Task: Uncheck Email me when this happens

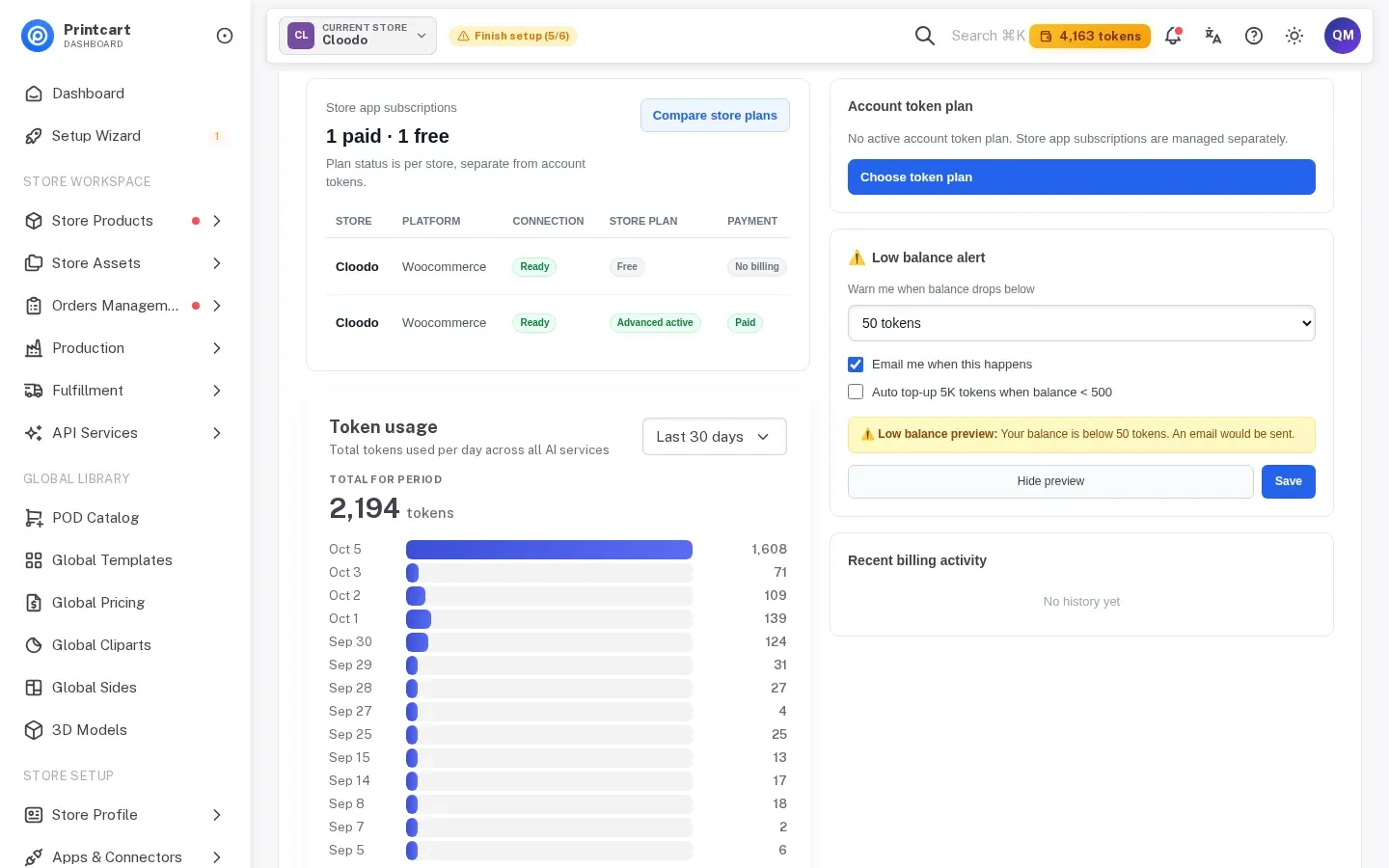Action: (856, 365)
